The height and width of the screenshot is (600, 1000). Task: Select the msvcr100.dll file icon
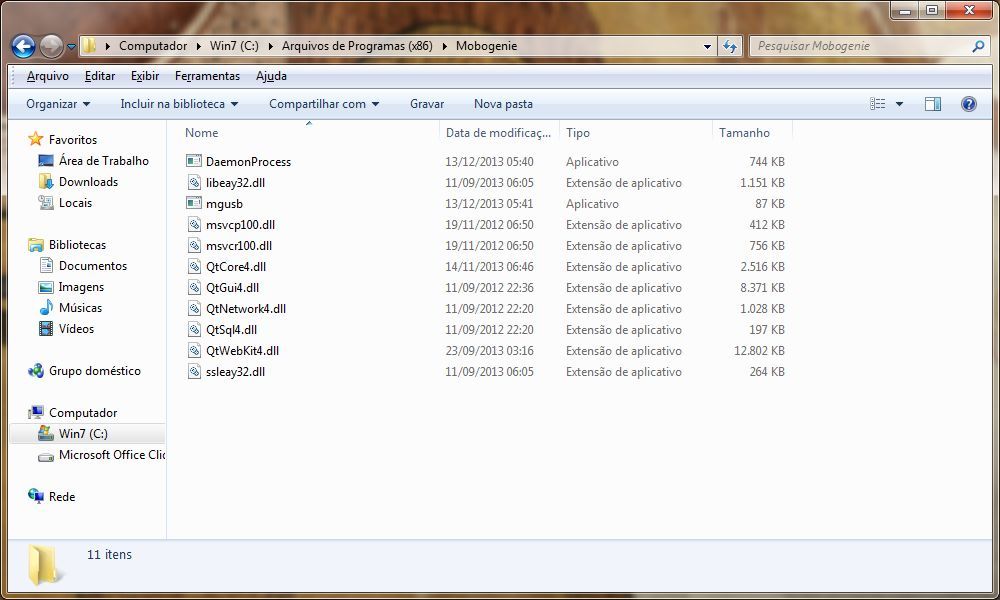point(194,245)
